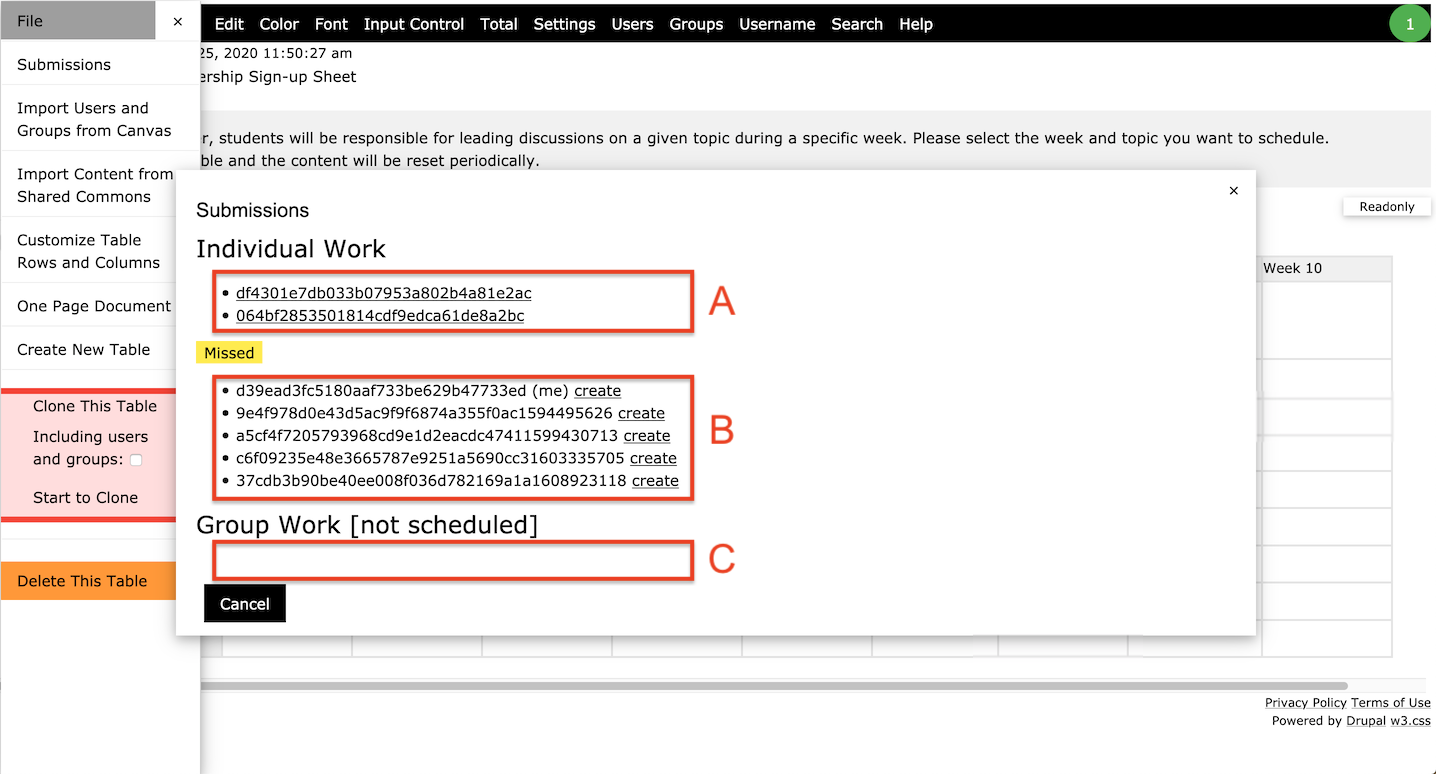This screenshot has height=774, width=1436.
Task: Click Delete This Table
Action: click(88, 581)
